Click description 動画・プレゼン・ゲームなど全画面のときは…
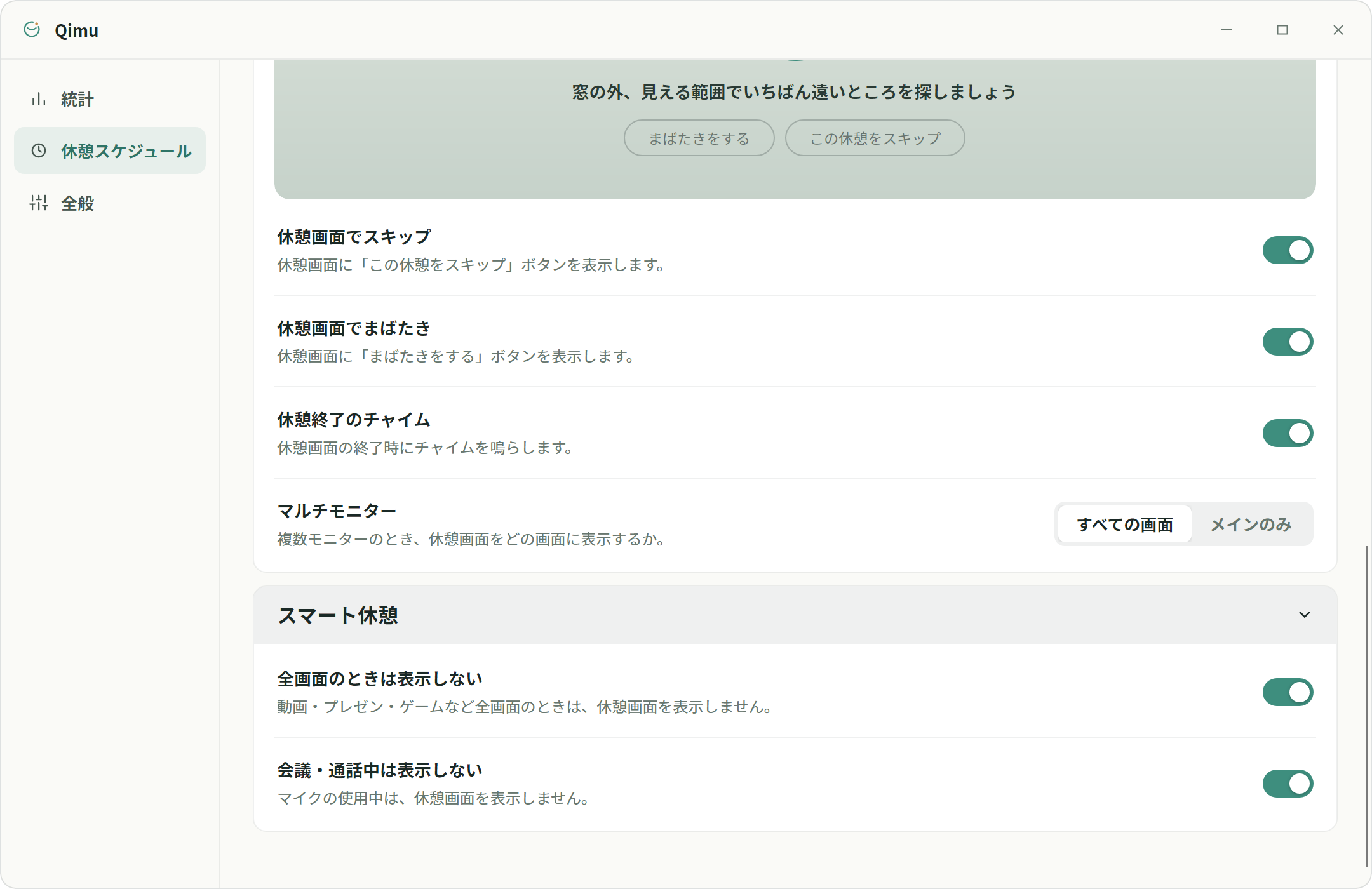The width and height of the screenshot is (1372, 889). pos(526,707)
